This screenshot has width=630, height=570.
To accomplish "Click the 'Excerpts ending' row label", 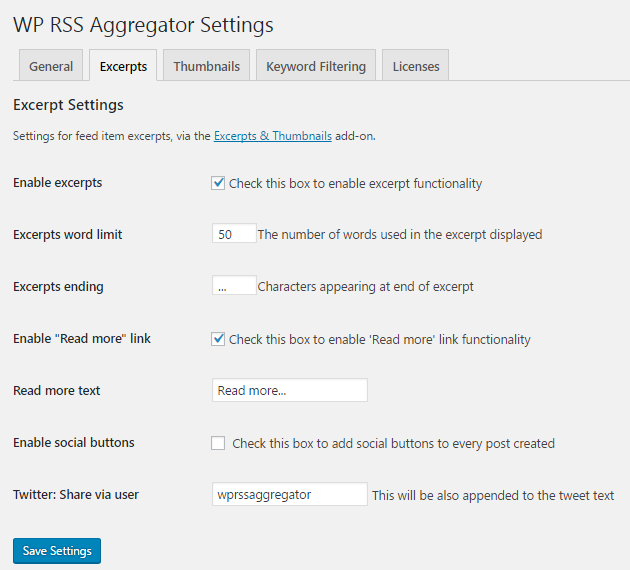I will coord(58,286).
